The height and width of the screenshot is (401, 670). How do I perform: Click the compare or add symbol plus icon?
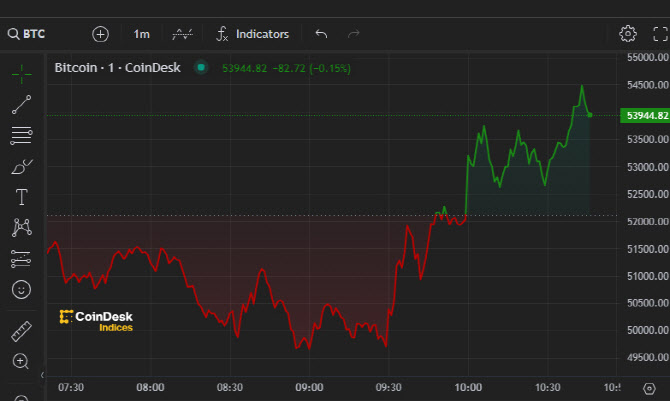[100, 34]
